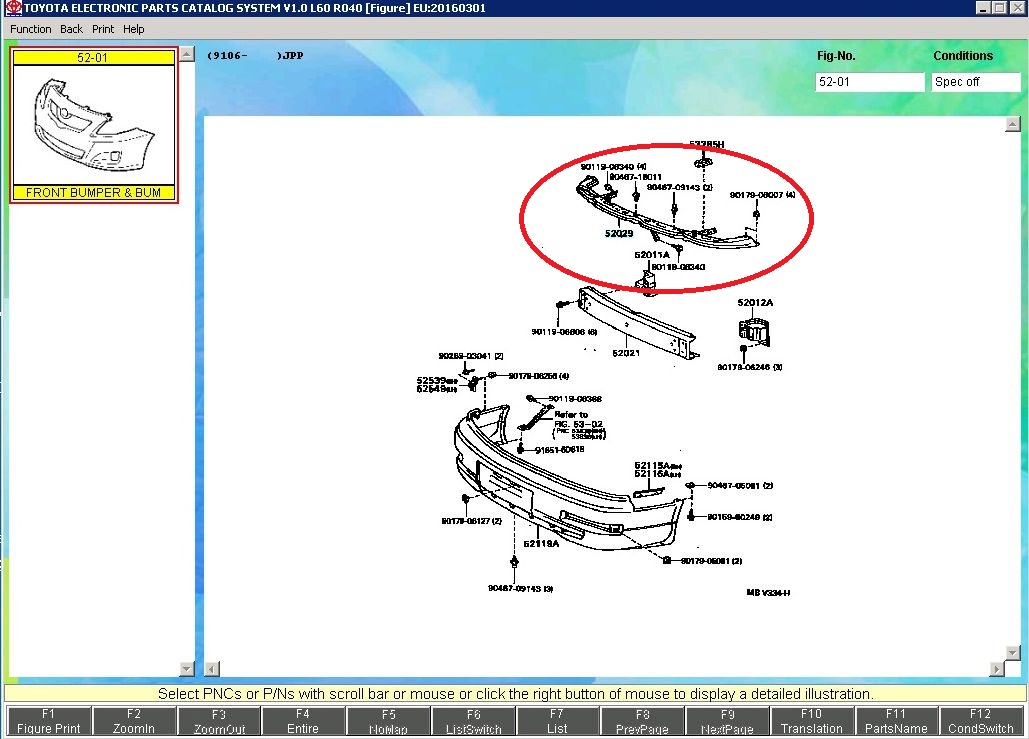
Task: Go to next page with F9 NextPage
Action: click(727, 721)
